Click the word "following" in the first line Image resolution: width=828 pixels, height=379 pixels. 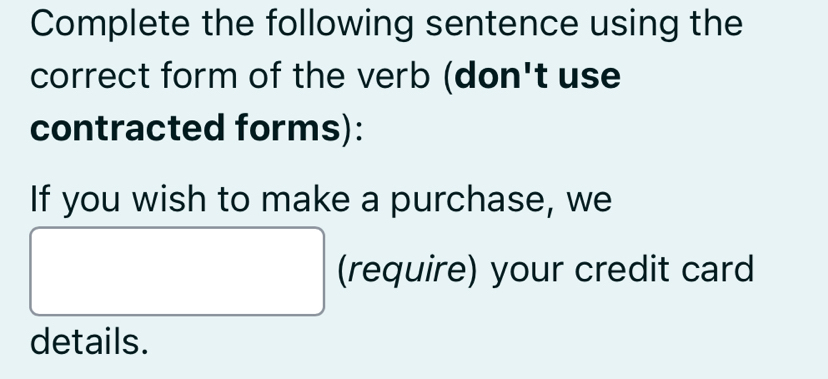tap(339, 24)
